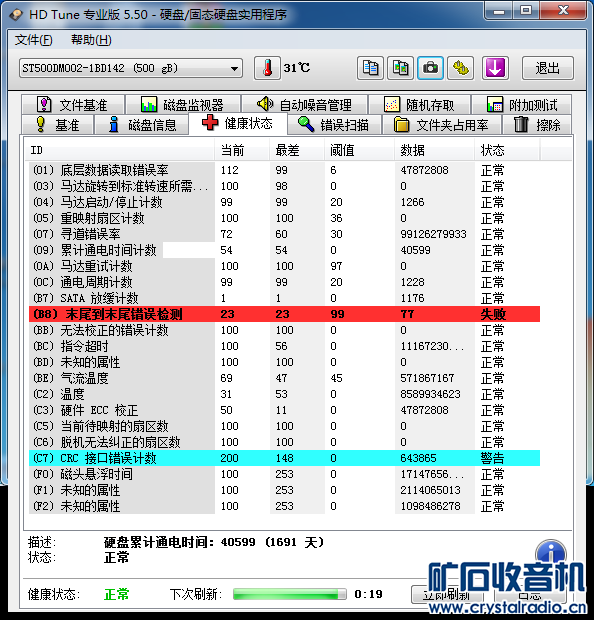The image size is (594, 620).
Task: Minimize the HD Tune window
Action: coord(499,11)
